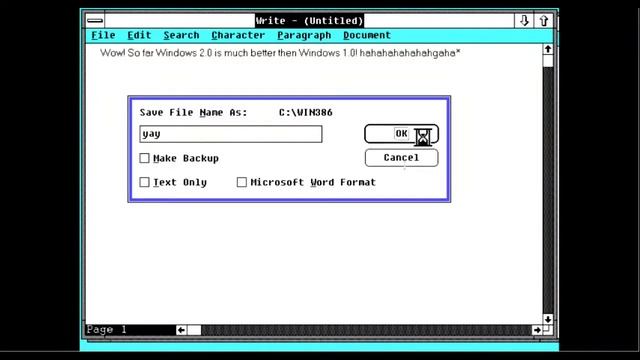Click the vertical scrollbar thumb box
Image resolution: width=640 pixels, height=360 pixels.
click(548, 61)
